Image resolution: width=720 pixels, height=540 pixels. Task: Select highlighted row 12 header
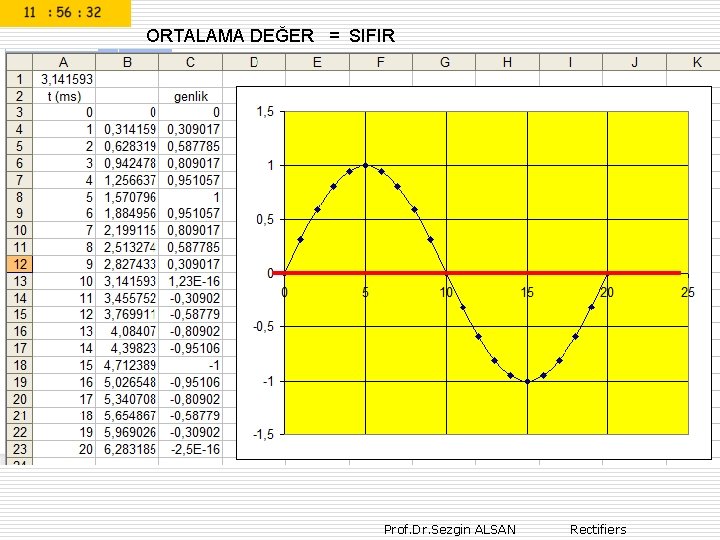[x=20, y=264]
